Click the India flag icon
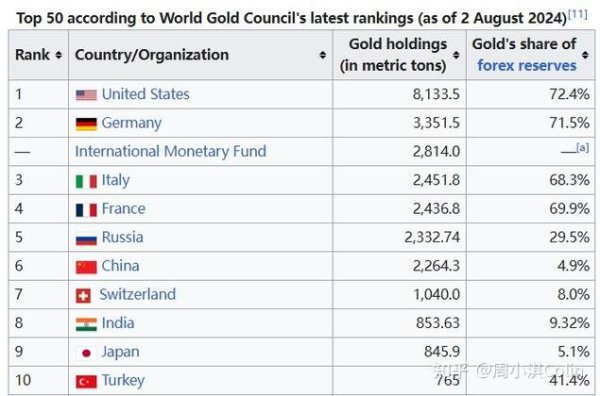The width and height of the screenshot is (600, 396). (86, 324)
